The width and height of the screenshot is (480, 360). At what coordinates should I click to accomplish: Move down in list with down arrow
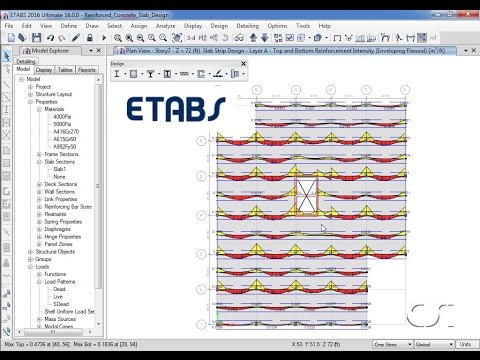265,38
